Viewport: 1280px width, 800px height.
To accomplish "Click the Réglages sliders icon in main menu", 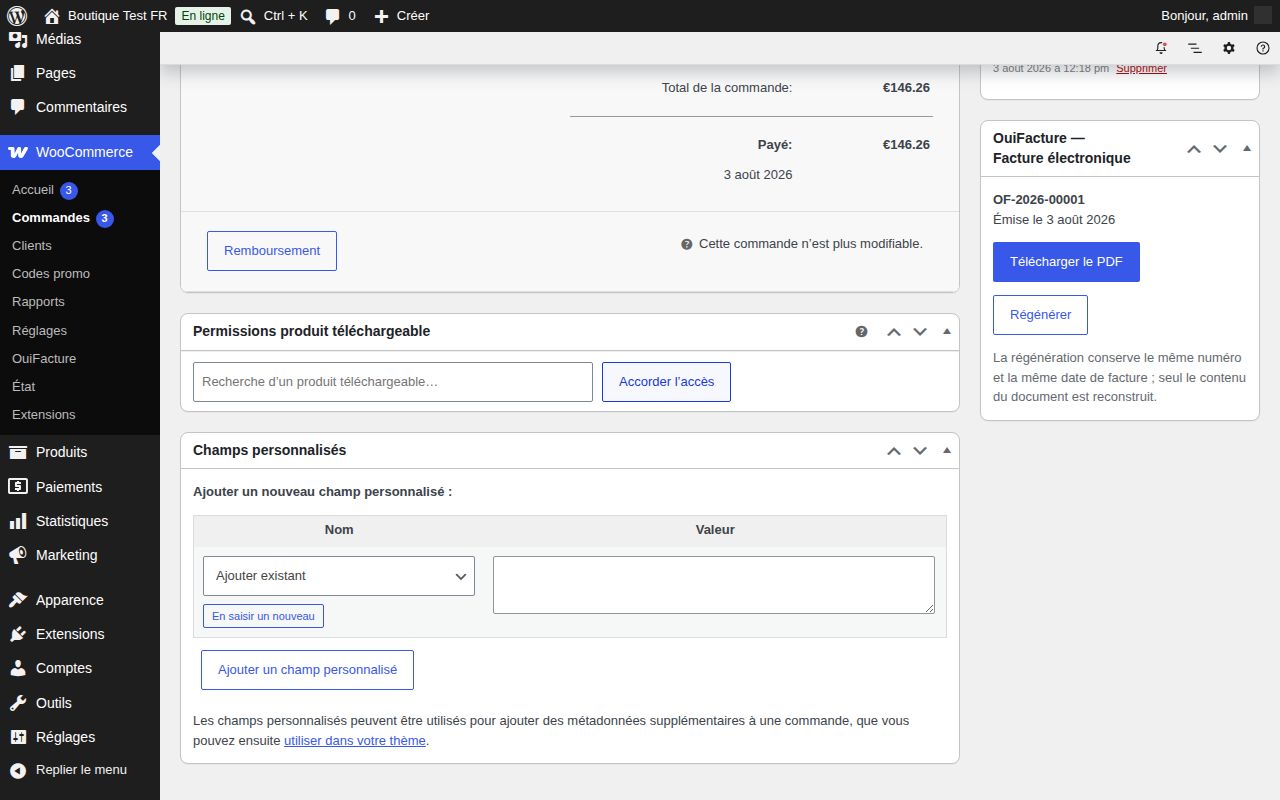I will click(x=18, y=737).
